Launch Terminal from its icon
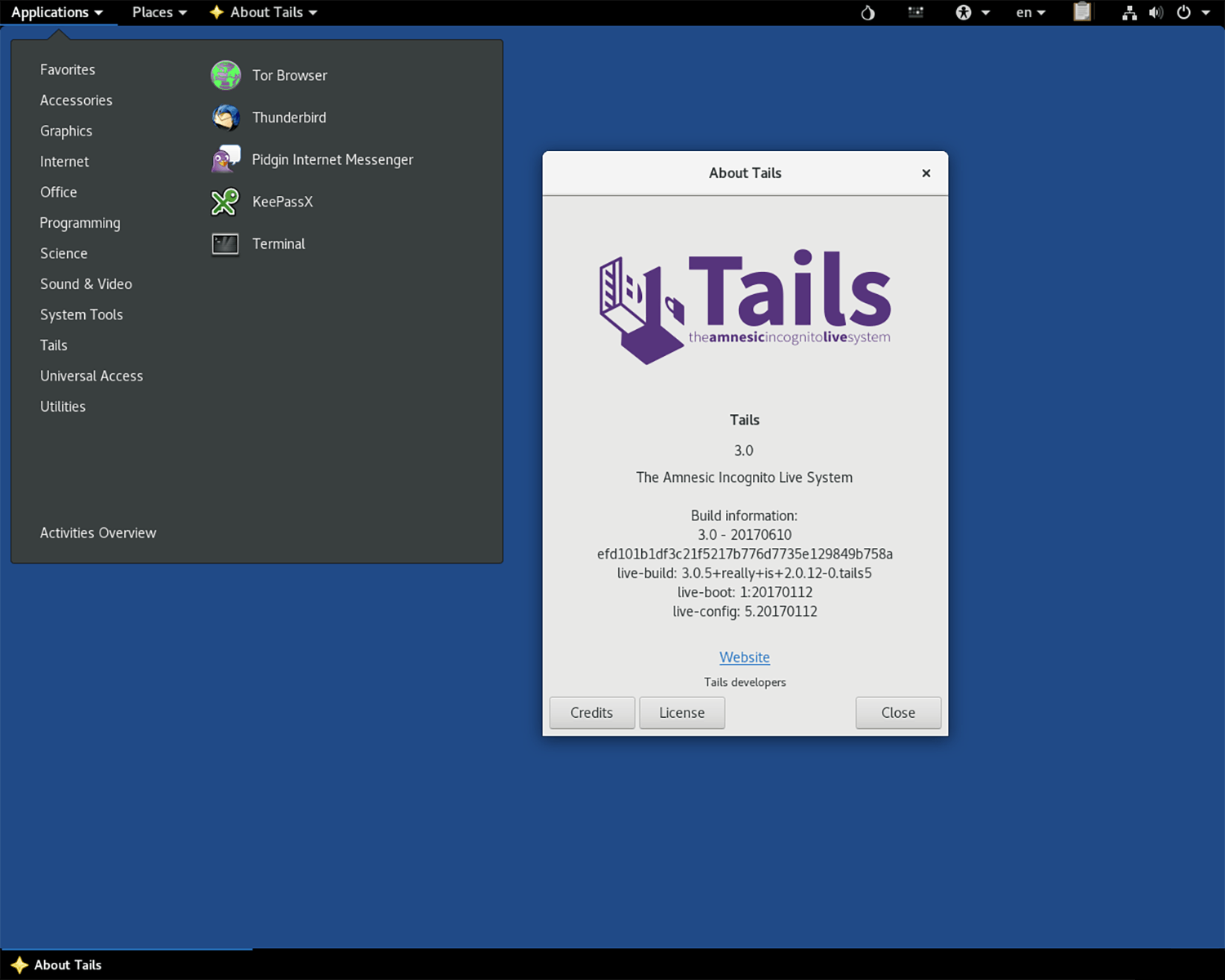The image size is (1225, 980). (225, 244)
